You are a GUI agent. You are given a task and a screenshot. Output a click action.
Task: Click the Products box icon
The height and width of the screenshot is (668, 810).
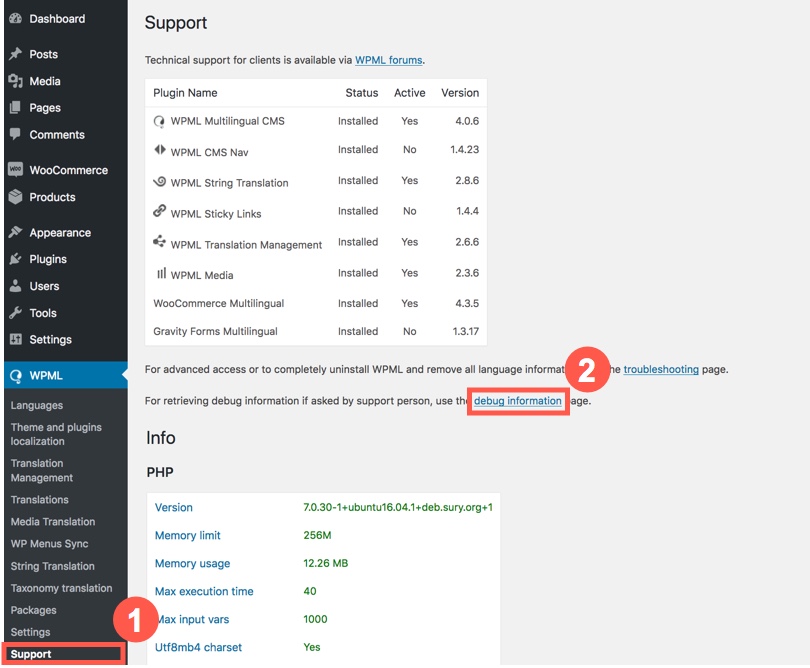(x=15, y=197)
